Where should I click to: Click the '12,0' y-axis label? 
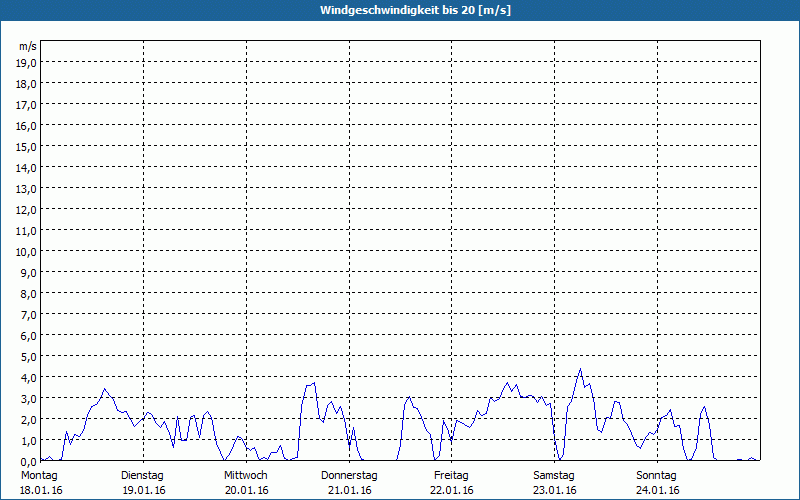pyautogui.click(x=27, y=210)
